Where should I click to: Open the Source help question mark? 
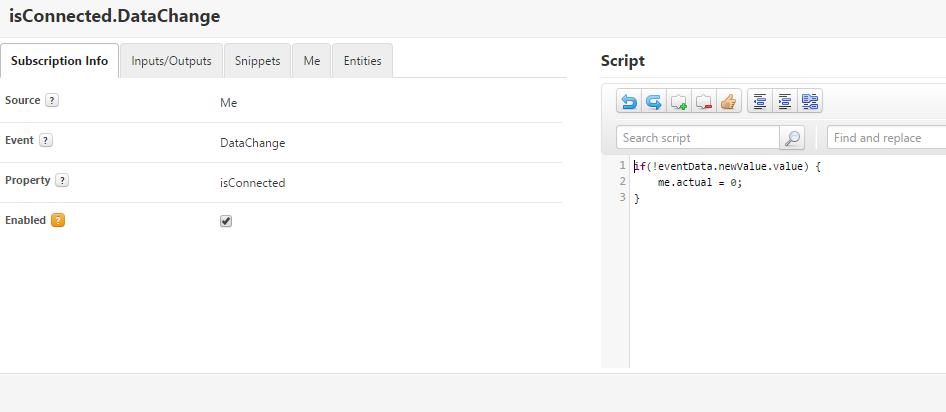tap(52, 100)
